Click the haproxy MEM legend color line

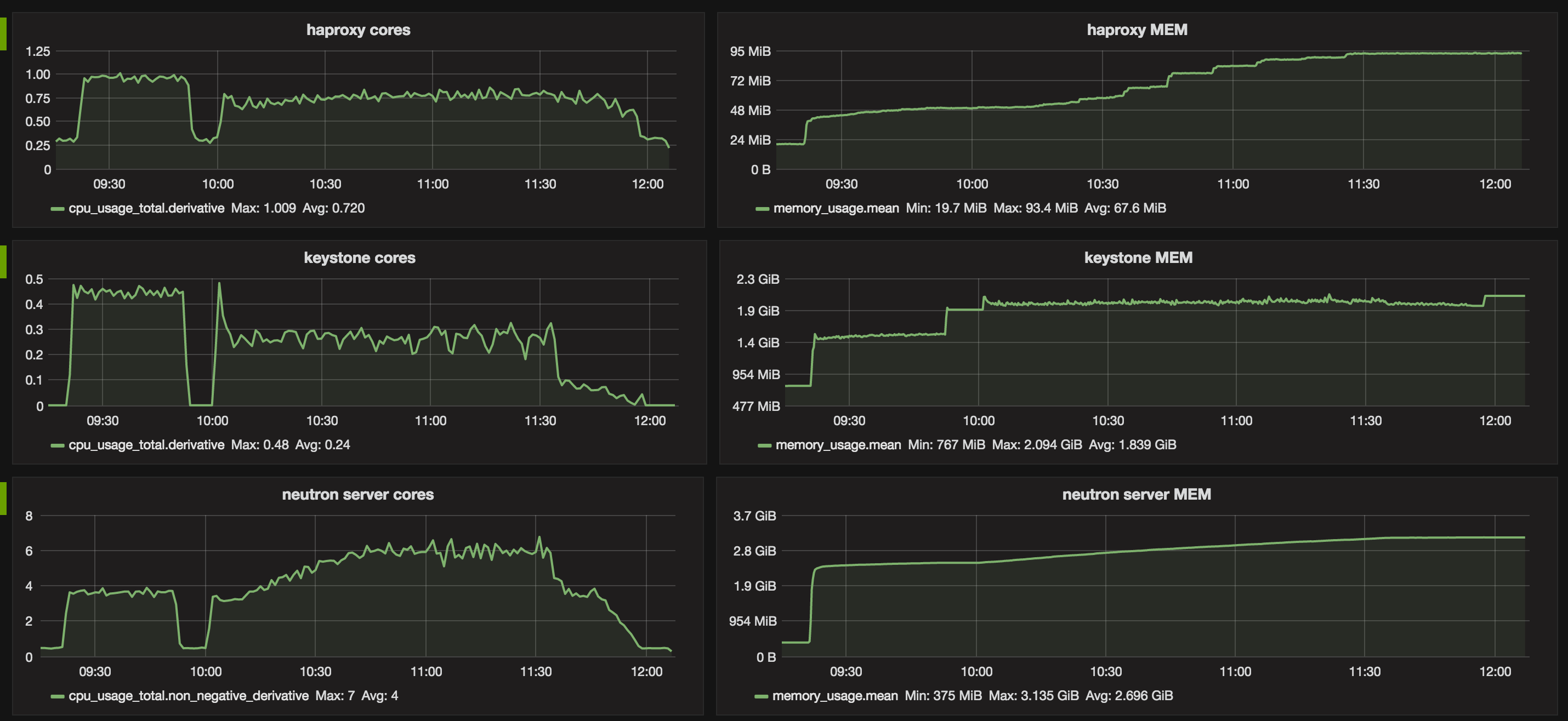[x=762, y=209]
